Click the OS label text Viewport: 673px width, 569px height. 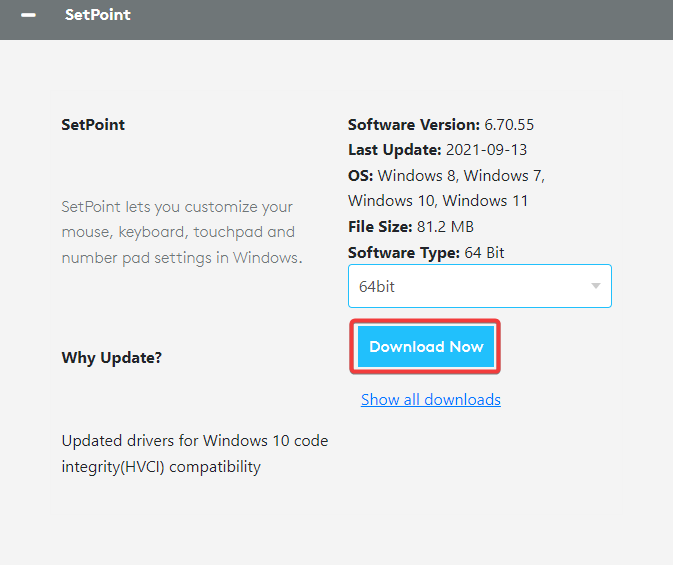[360, 175]
